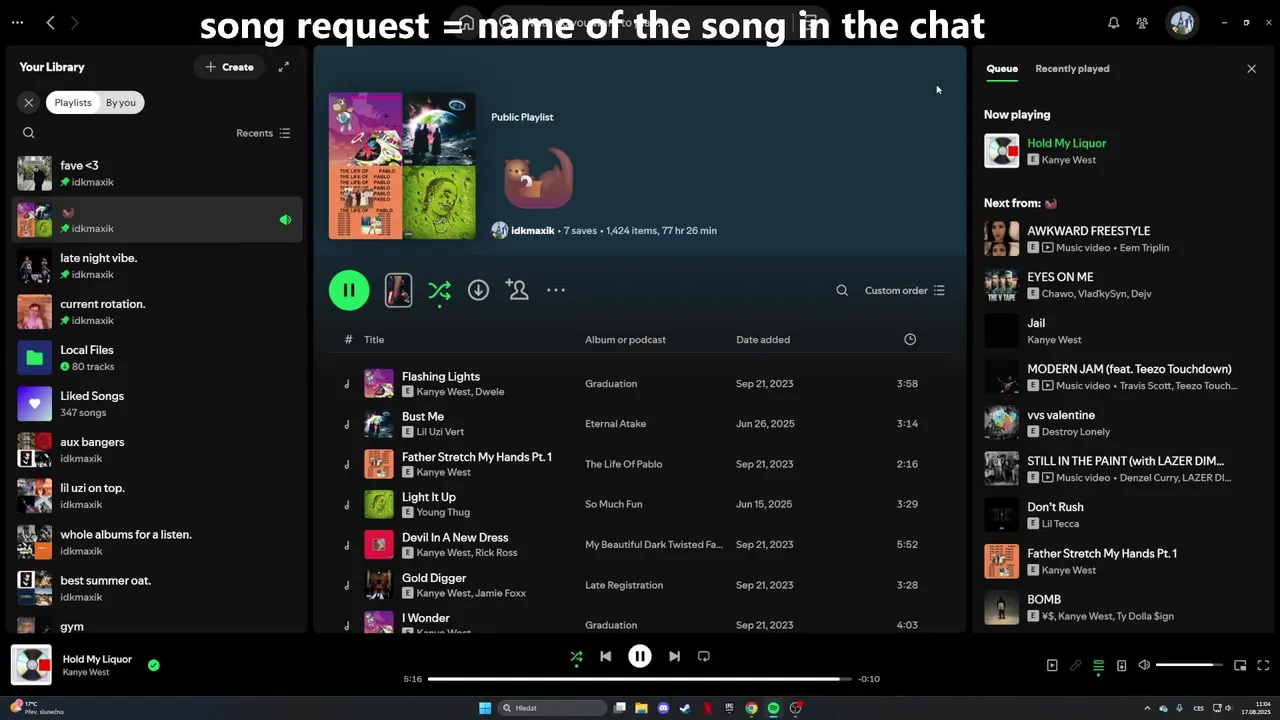Switch to the Recently played tab
The image size is (1280, 720).
pyautogui.click(x=1072, y=69)
